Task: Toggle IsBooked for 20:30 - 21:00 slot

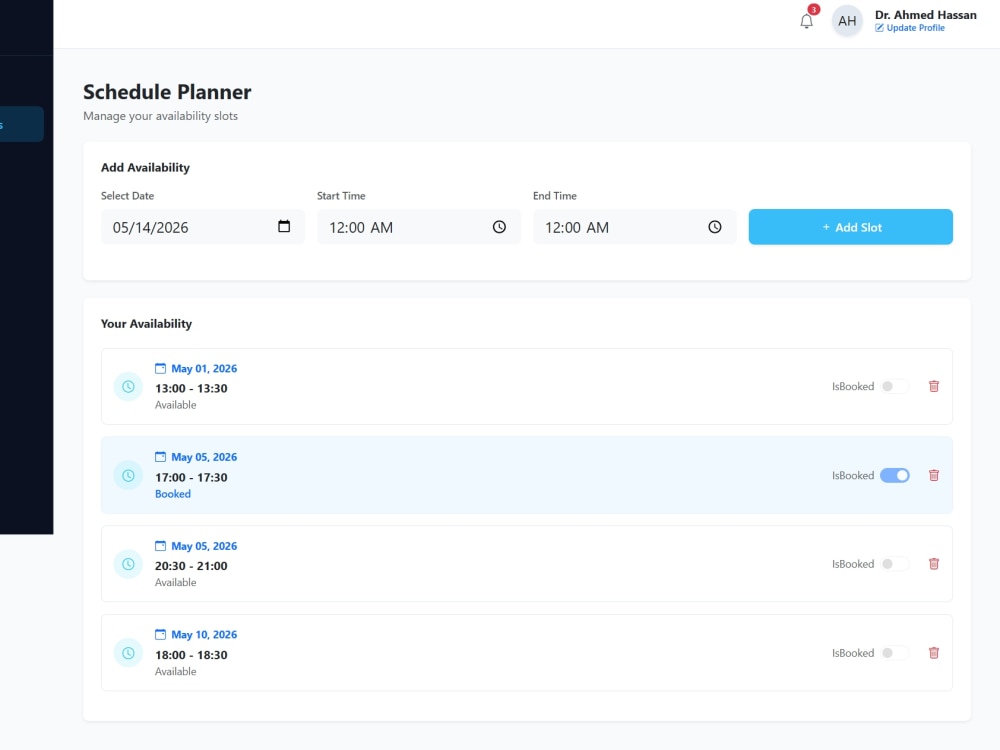Action: click(x=895, y=564)
